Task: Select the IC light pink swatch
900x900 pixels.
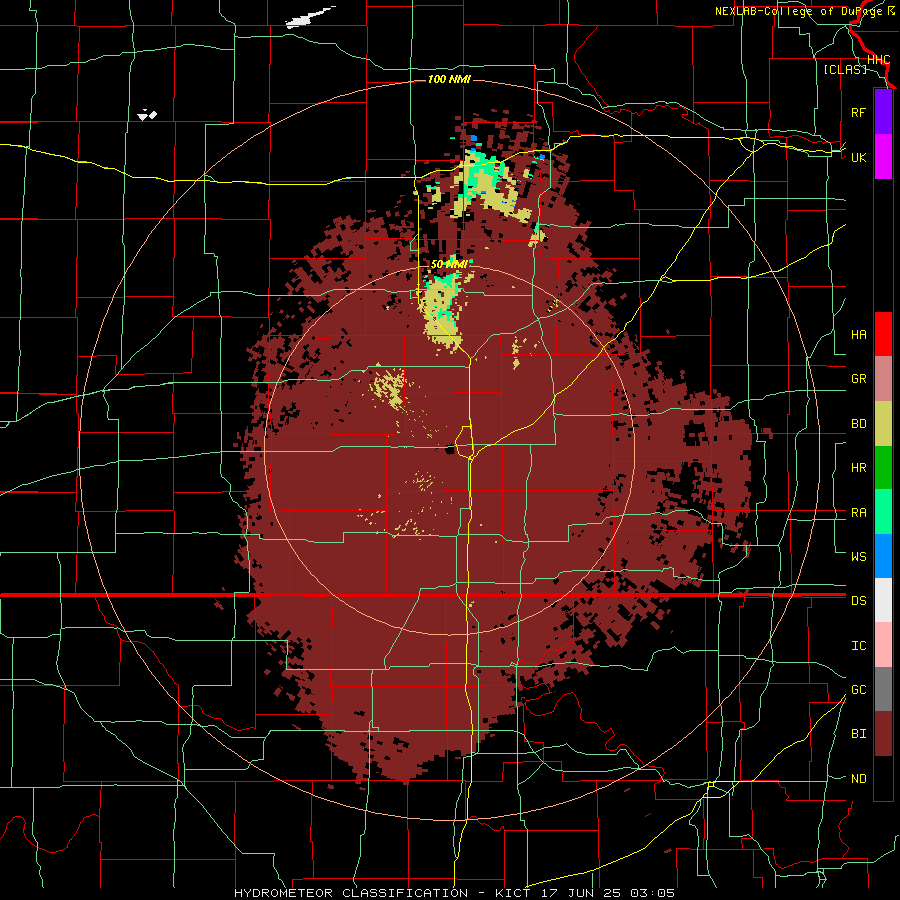Action: tap(883, 645)
